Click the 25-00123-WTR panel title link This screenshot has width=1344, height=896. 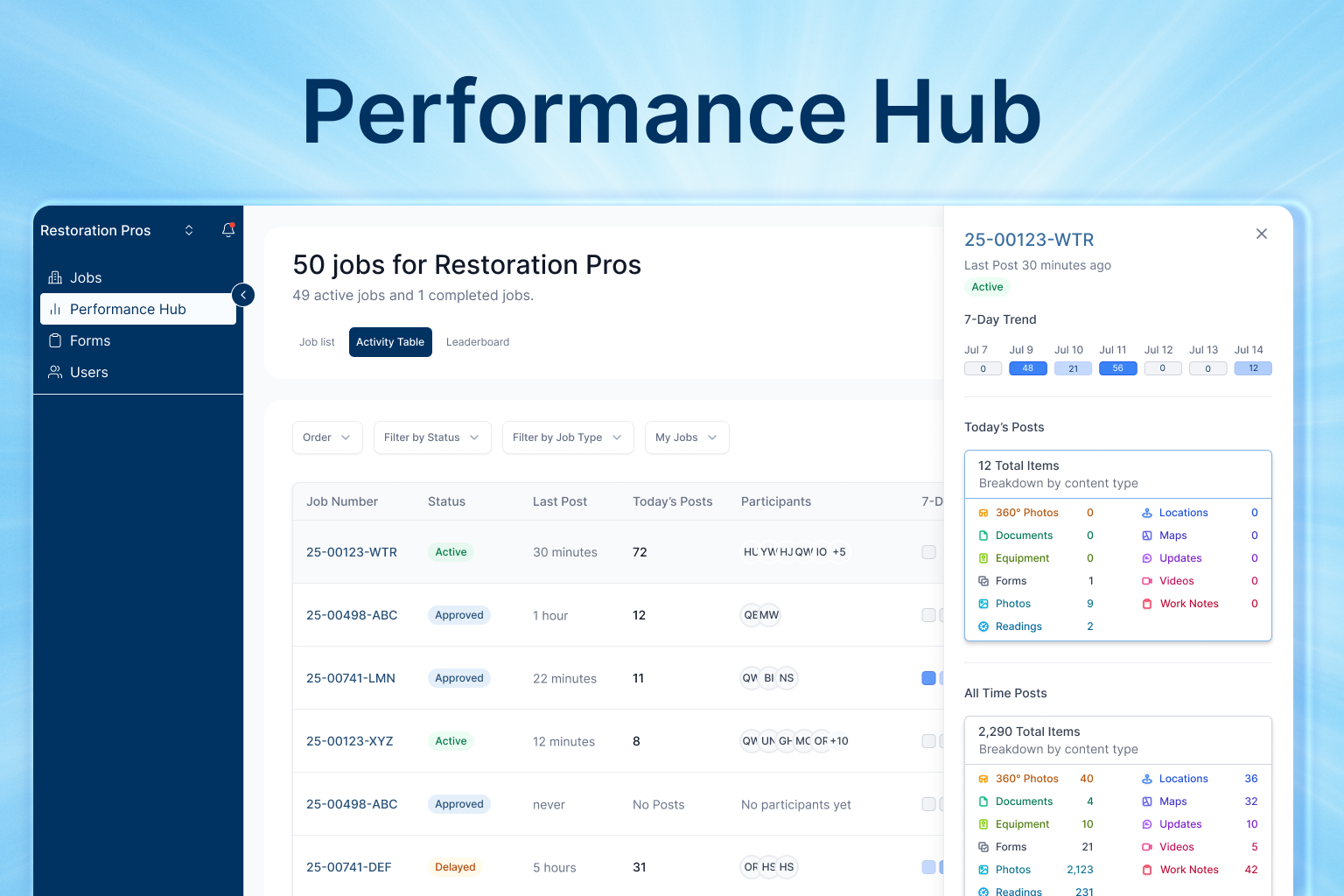point(1029,240)
